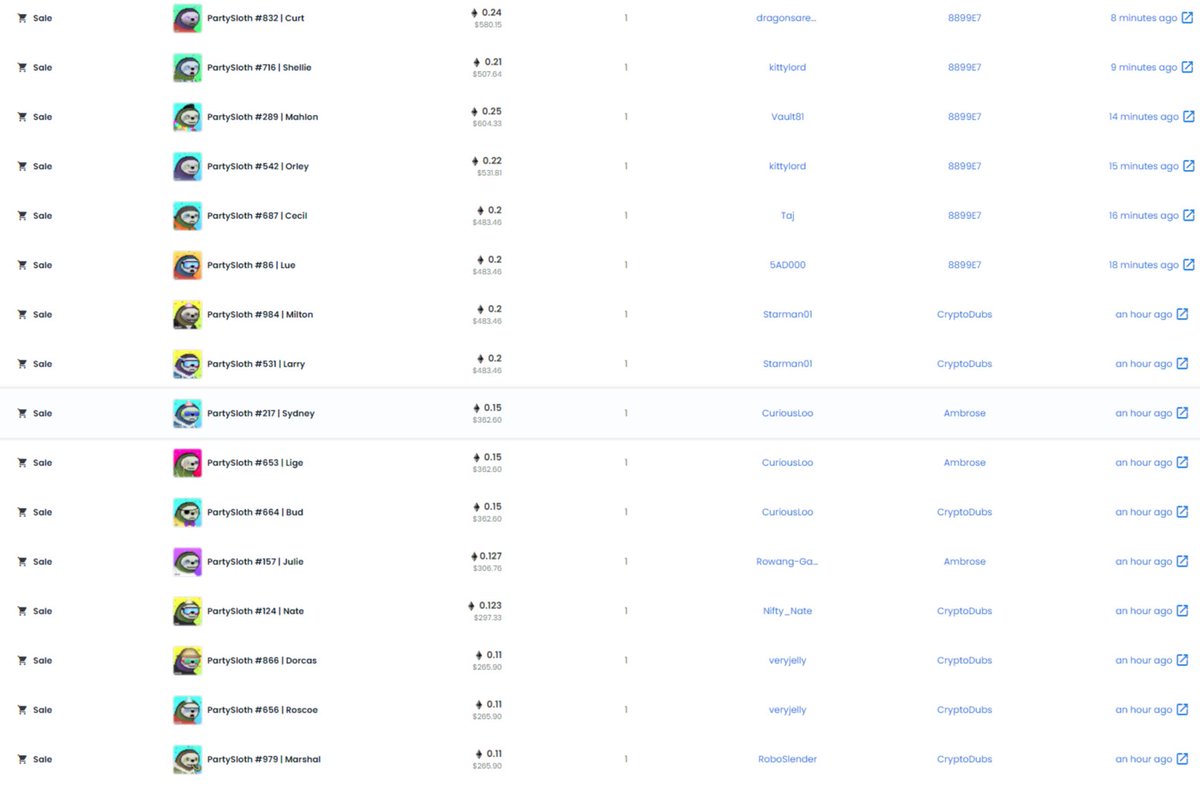Open external link icon for the 8 minutes ago sale

click(1188, 18)
